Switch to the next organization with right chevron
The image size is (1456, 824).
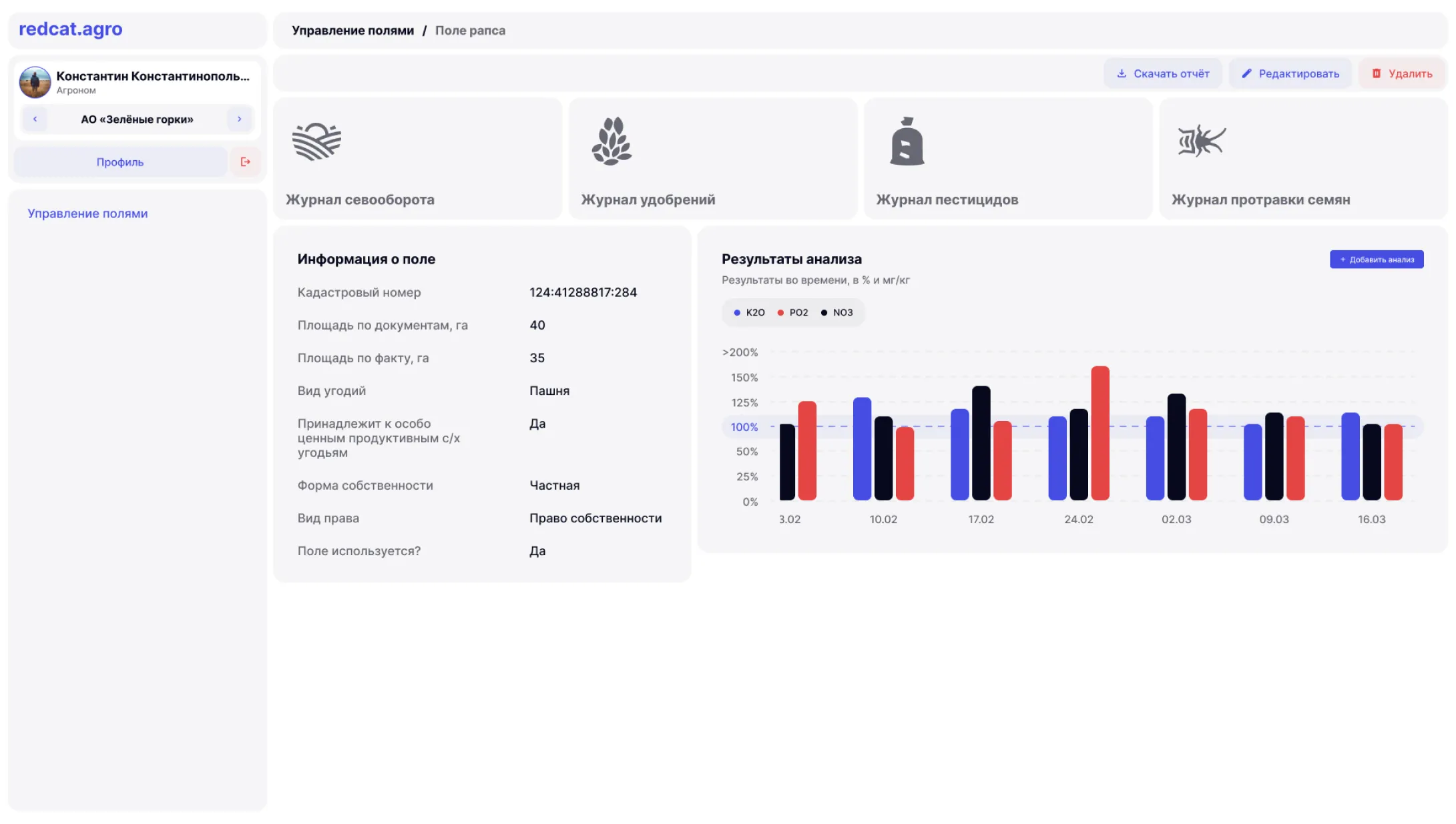pos(239,119)
